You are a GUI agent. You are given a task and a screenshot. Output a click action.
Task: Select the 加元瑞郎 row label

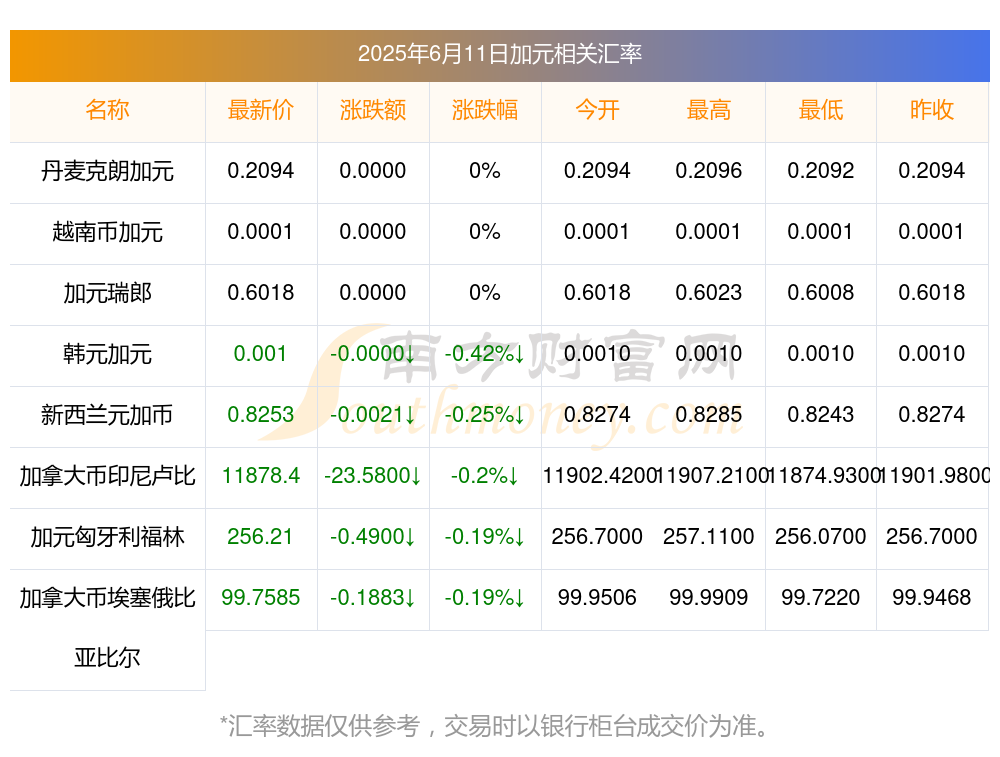click(107, 293)
